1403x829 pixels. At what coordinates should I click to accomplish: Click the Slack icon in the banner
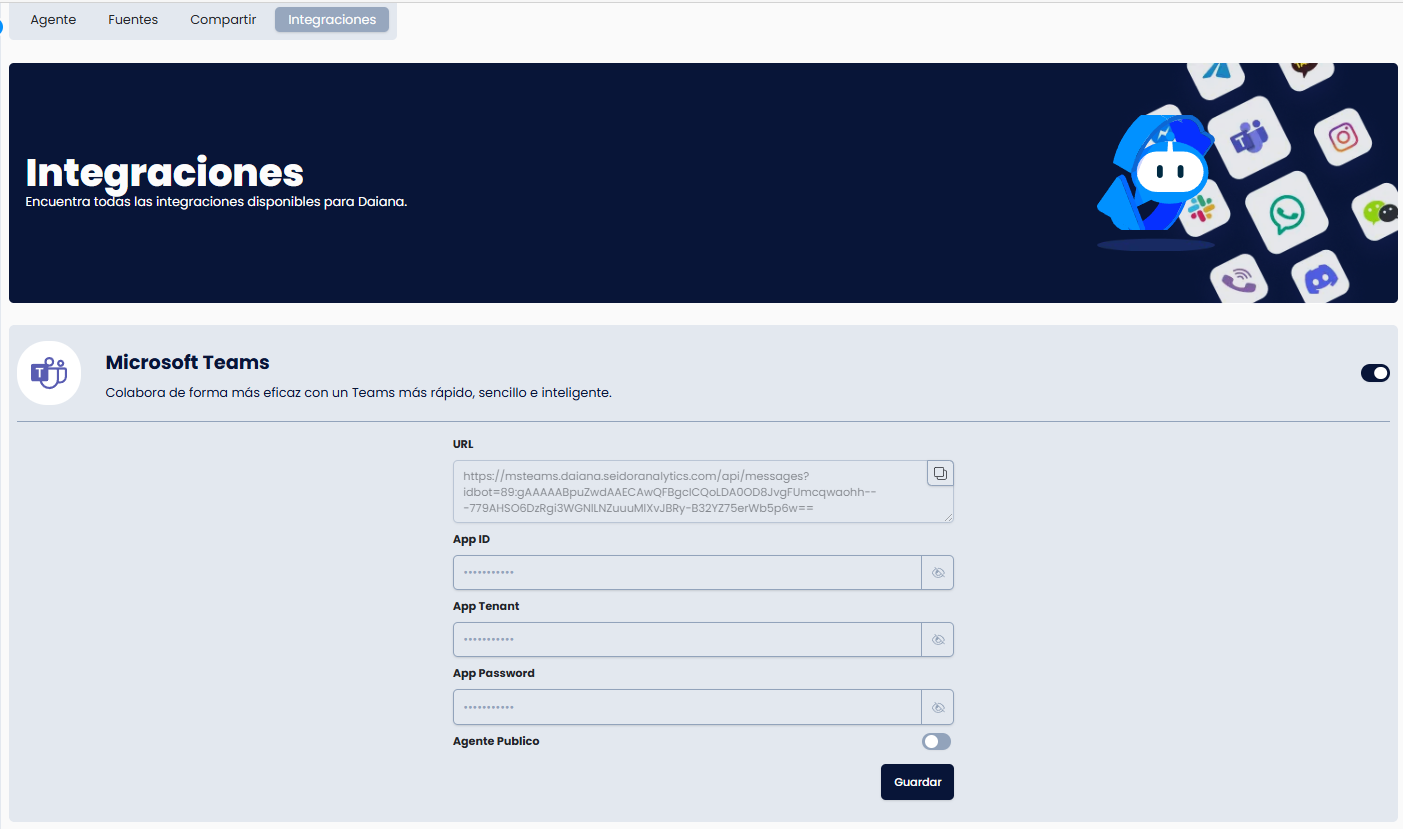pos(1199,209)
